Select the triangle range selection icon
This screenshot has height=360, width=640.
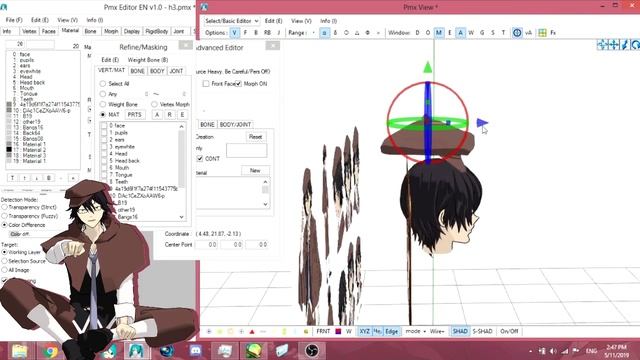point(357,33)
